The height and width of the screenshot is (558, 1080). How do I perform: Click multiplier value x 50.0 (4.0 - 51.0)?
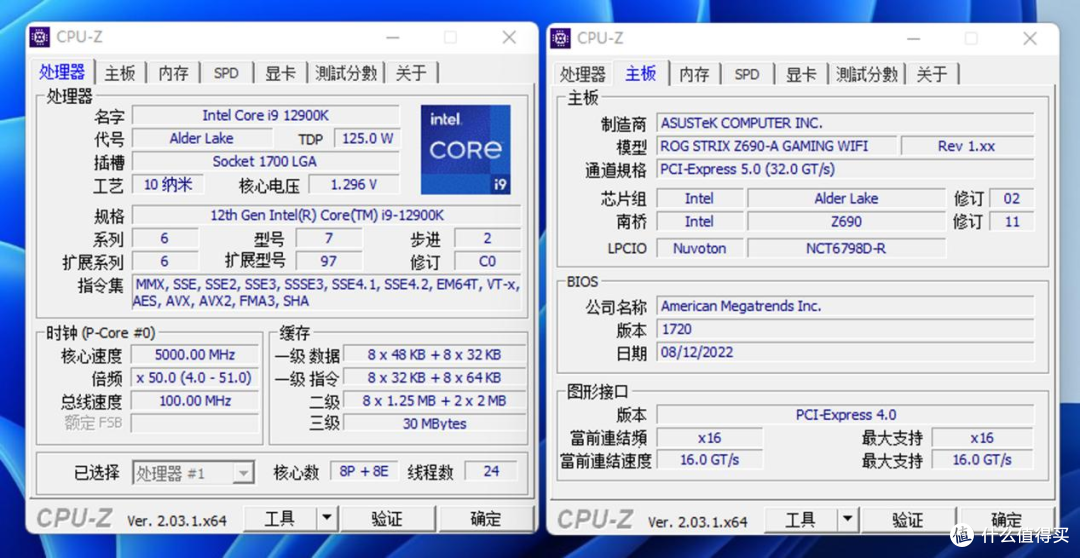tap(195, 378)
